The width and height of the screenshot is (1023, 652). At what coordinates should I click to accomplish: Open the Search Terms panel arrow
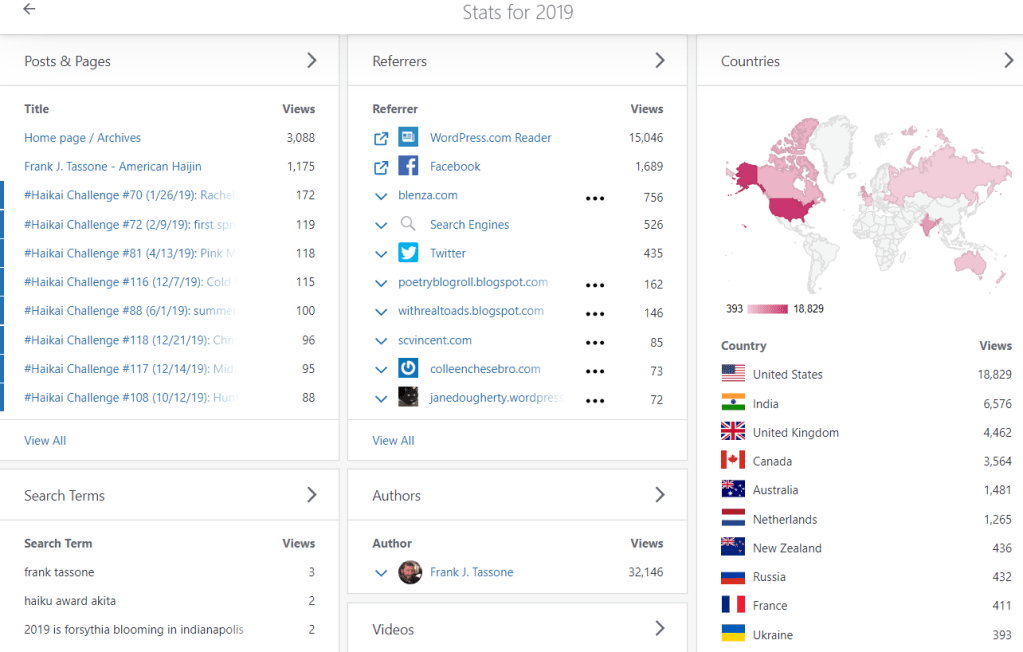pyautogui.click(x=312, y=495)
